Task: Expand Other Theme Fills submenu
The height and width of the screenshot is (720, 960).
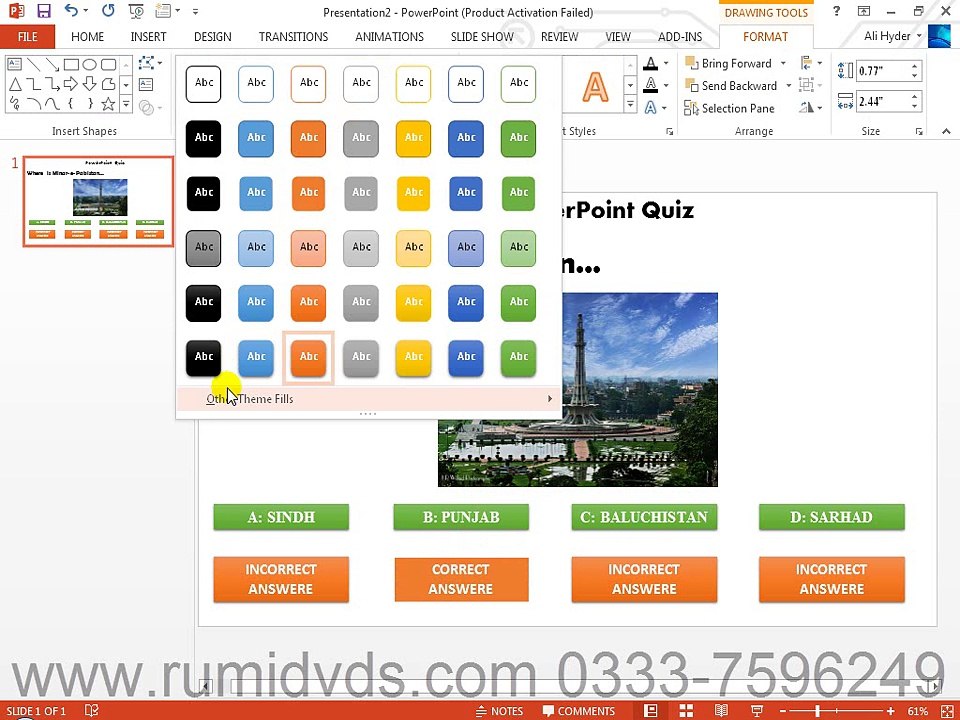Action: (x=369, y=399)
